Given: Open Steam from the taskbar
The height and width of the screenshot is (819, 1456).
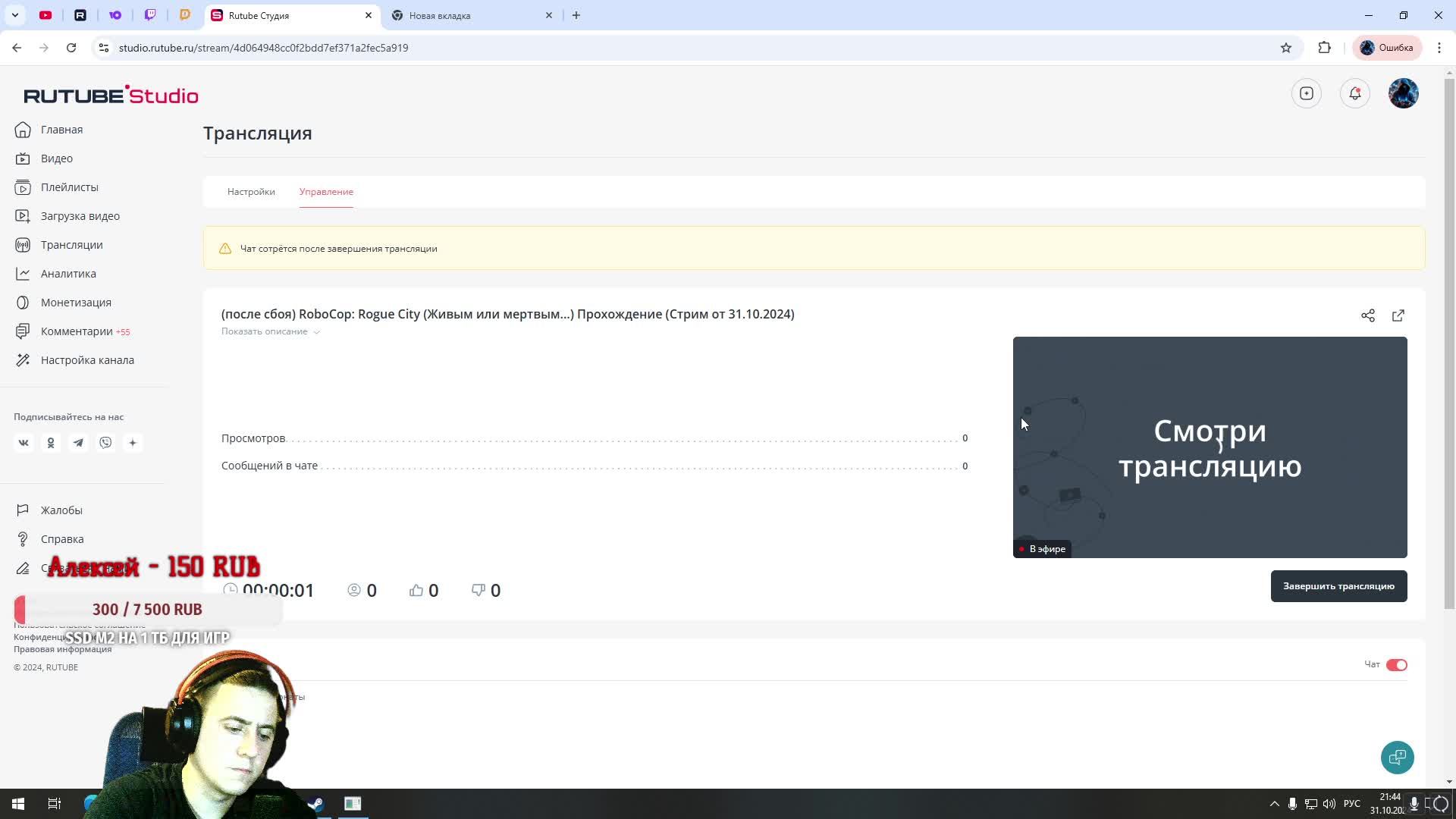Looking at the screenshot, I should (x=316, y=804).
